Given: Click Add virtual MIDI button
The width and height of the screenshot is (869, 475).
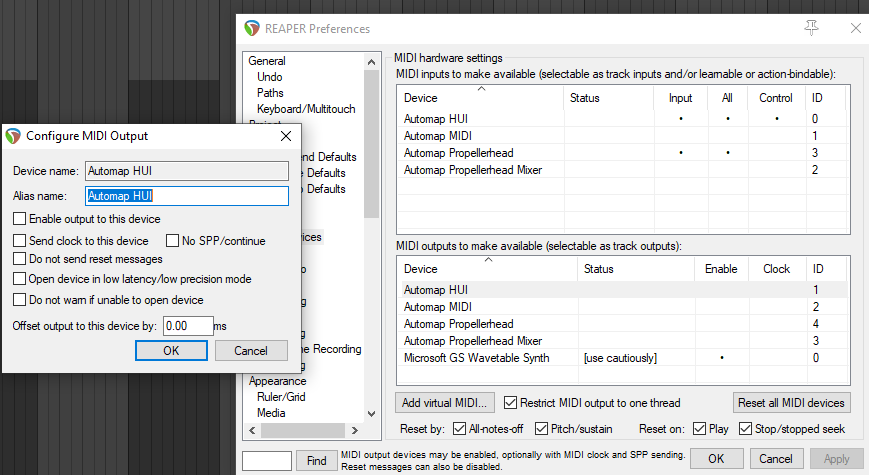Looking at the screenshot, I should point(444,403).
